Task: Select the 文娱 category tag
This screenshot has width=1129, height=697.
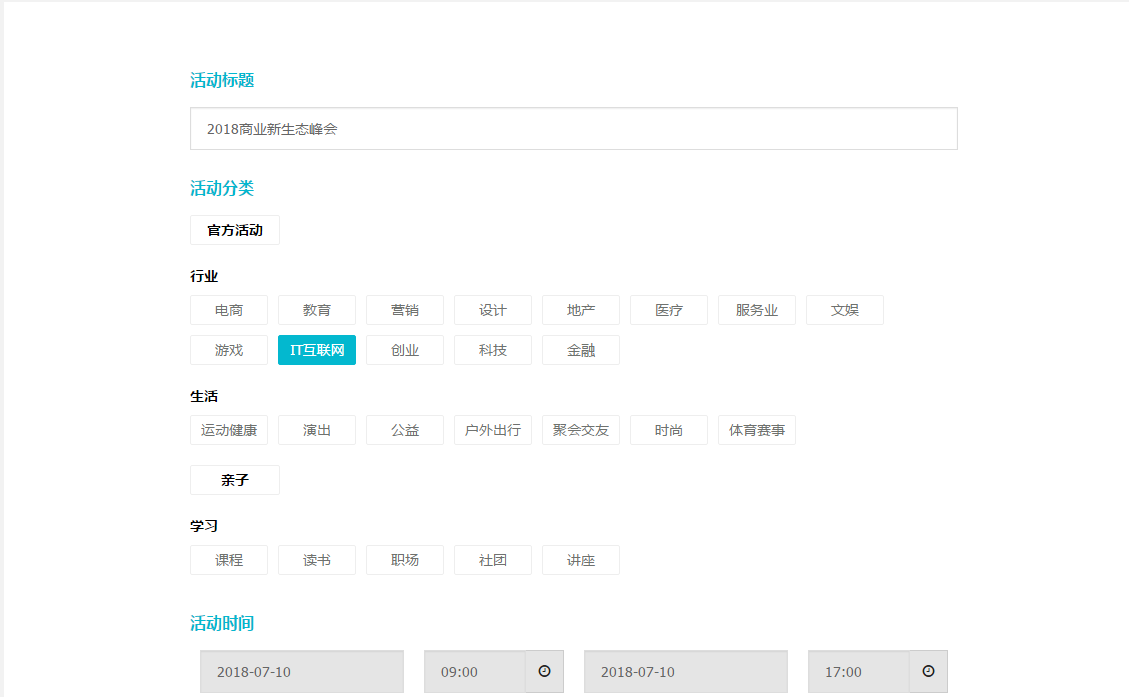Action: pyautogui.click(x=845, y=310)
